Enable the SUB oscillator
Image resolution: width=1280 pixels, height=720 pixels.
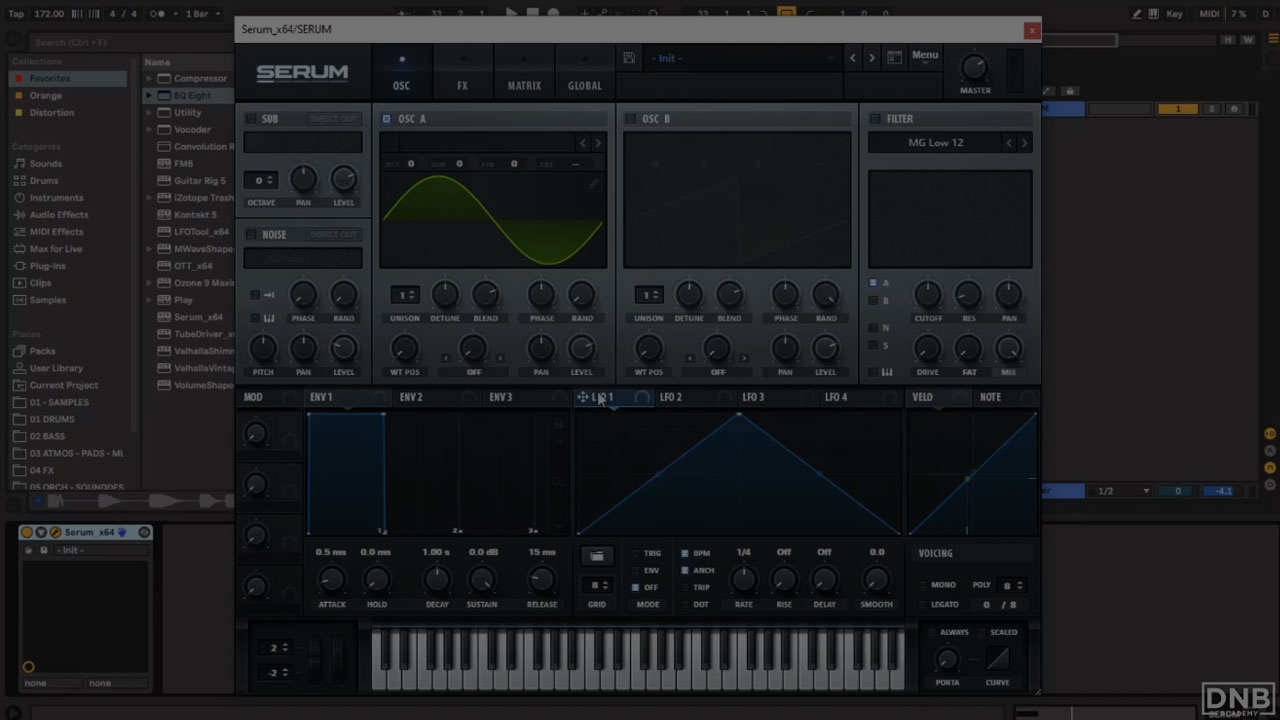tap(251, 119)
